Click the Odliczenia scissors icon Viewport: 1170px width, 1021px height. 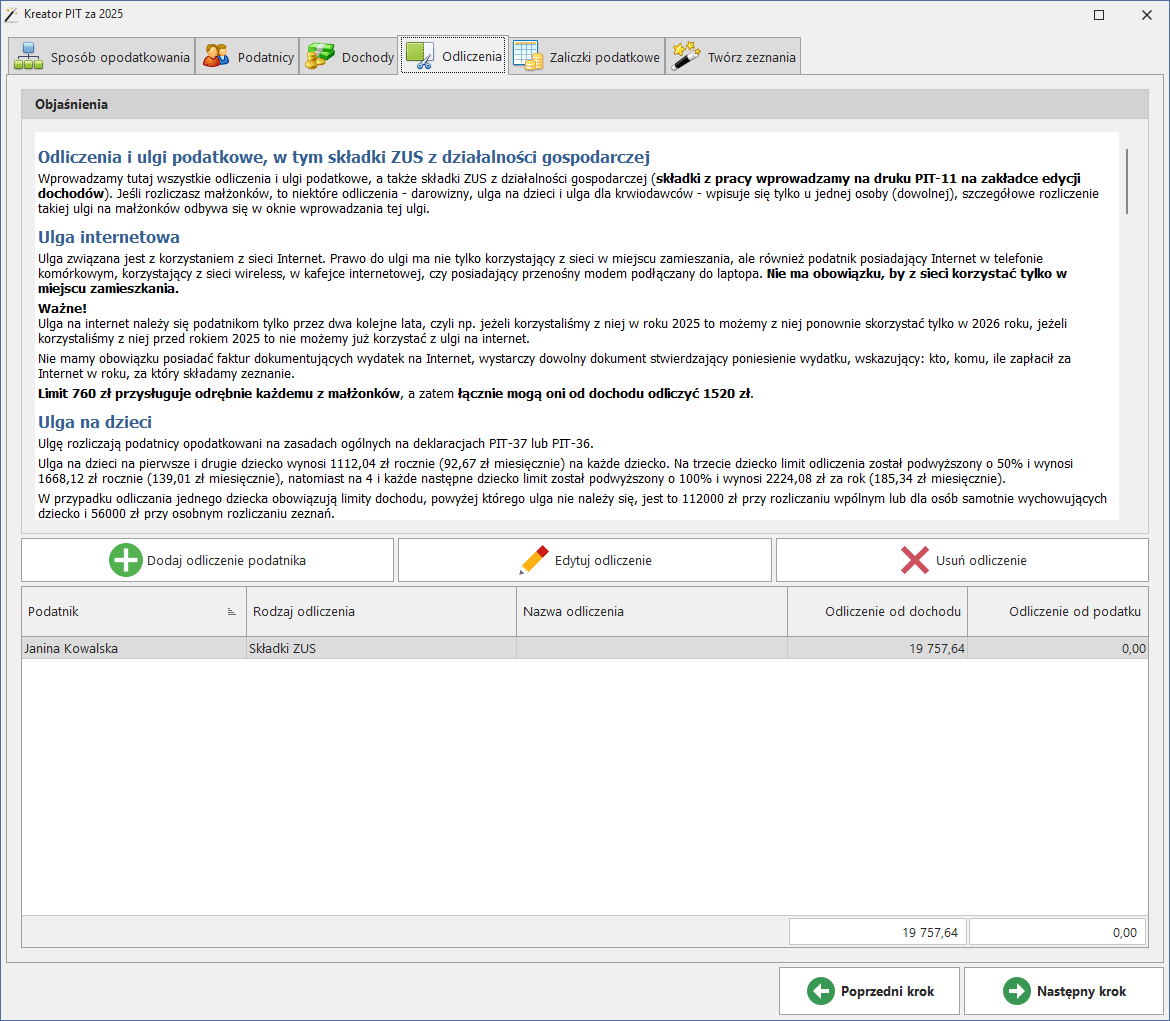(x=420, y=56)
